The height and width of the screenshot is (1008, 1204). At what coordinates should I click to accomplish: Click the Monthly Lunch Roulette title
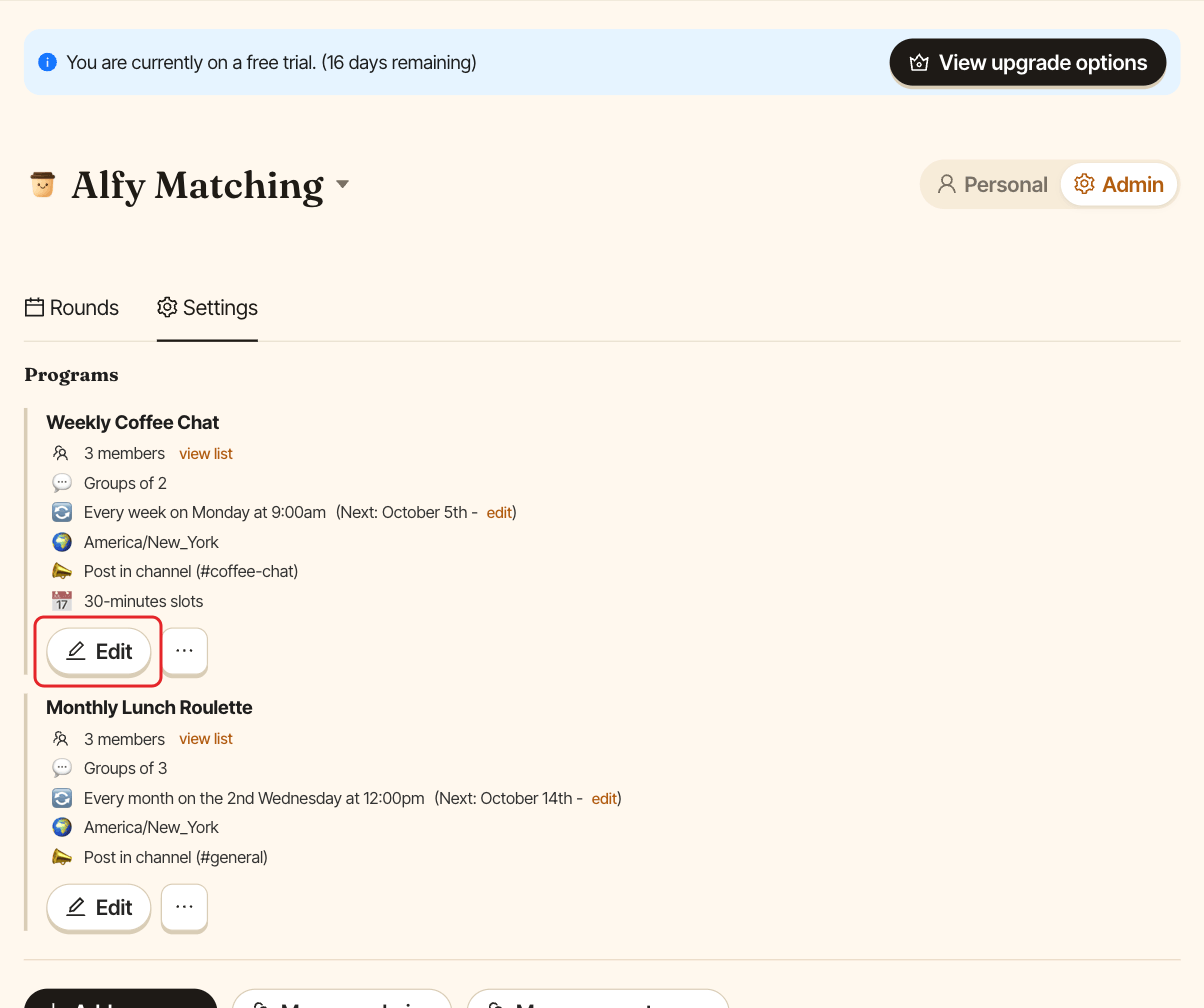149,707
